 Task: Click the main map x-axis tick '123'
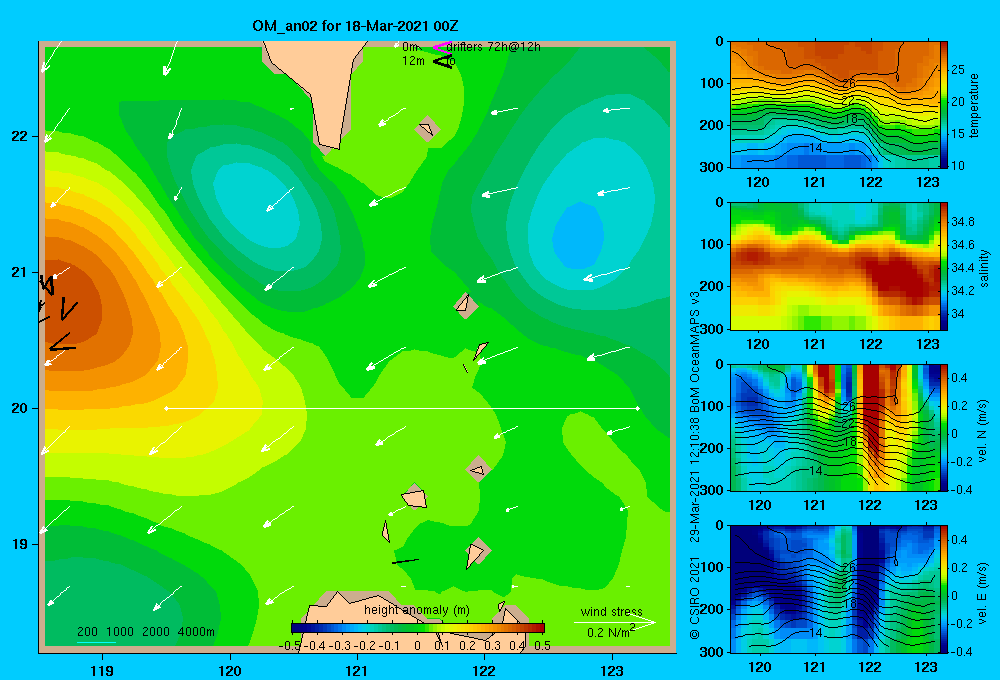click(x=612, y=671)
